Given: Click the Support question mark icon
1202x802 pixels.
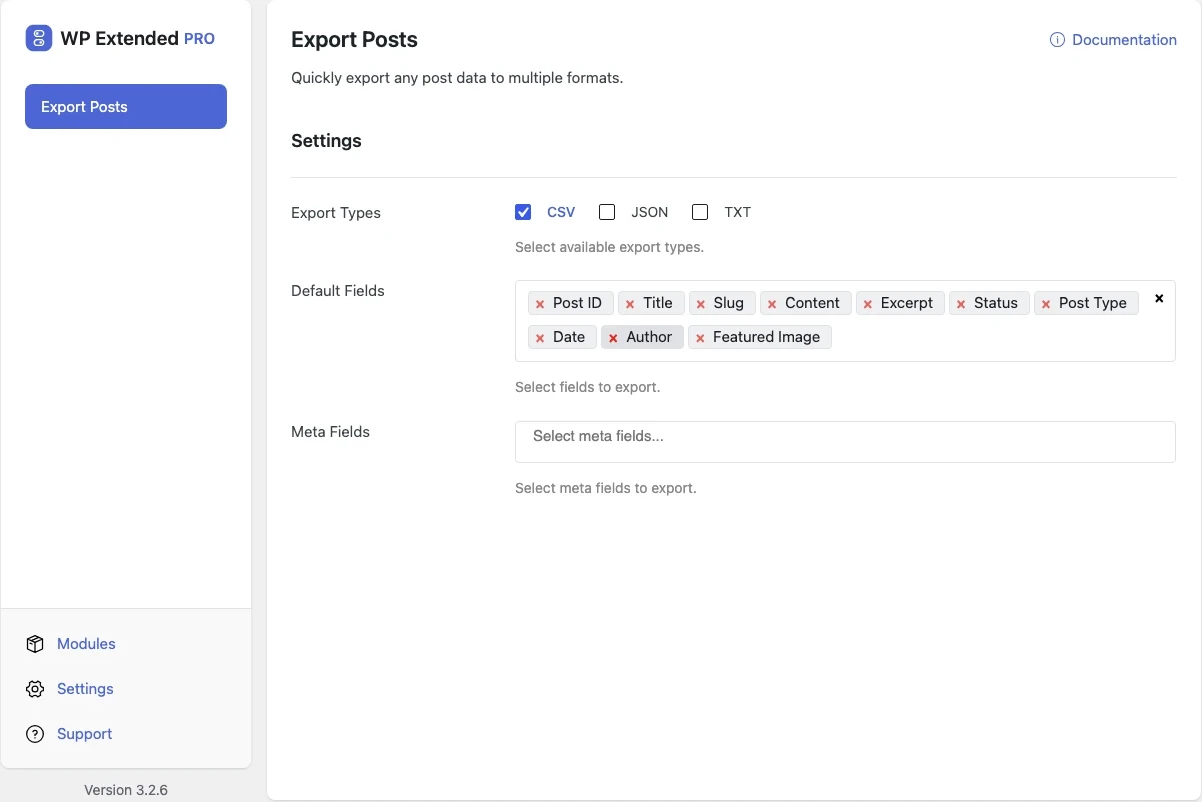Looking at the screenshot, I should (x=35, y=734).
